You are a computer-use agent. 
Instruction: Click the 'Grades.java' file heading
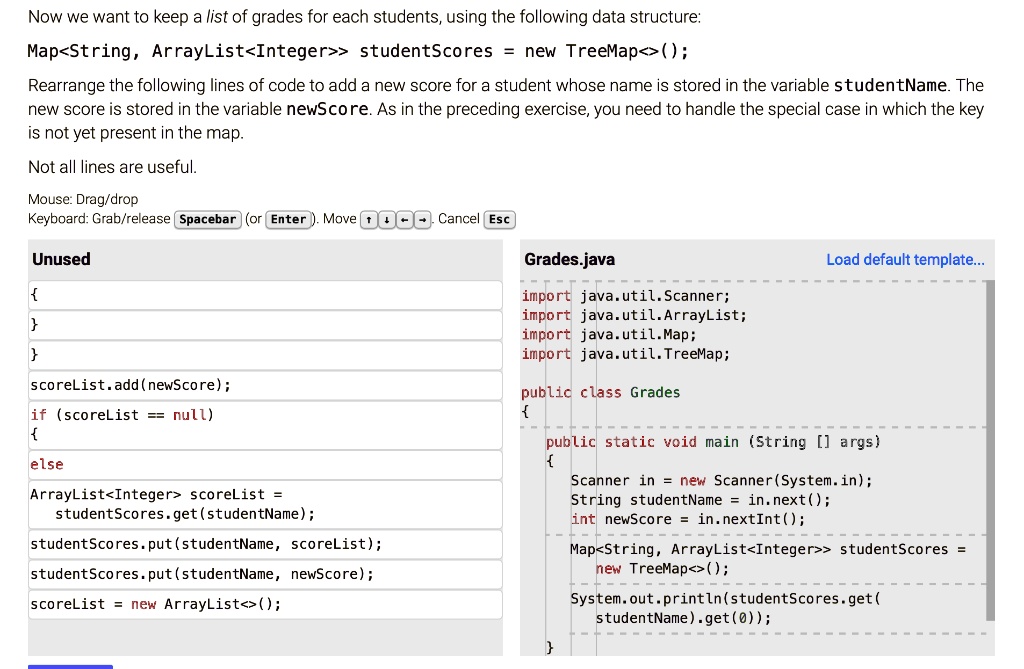pos(569,259)
